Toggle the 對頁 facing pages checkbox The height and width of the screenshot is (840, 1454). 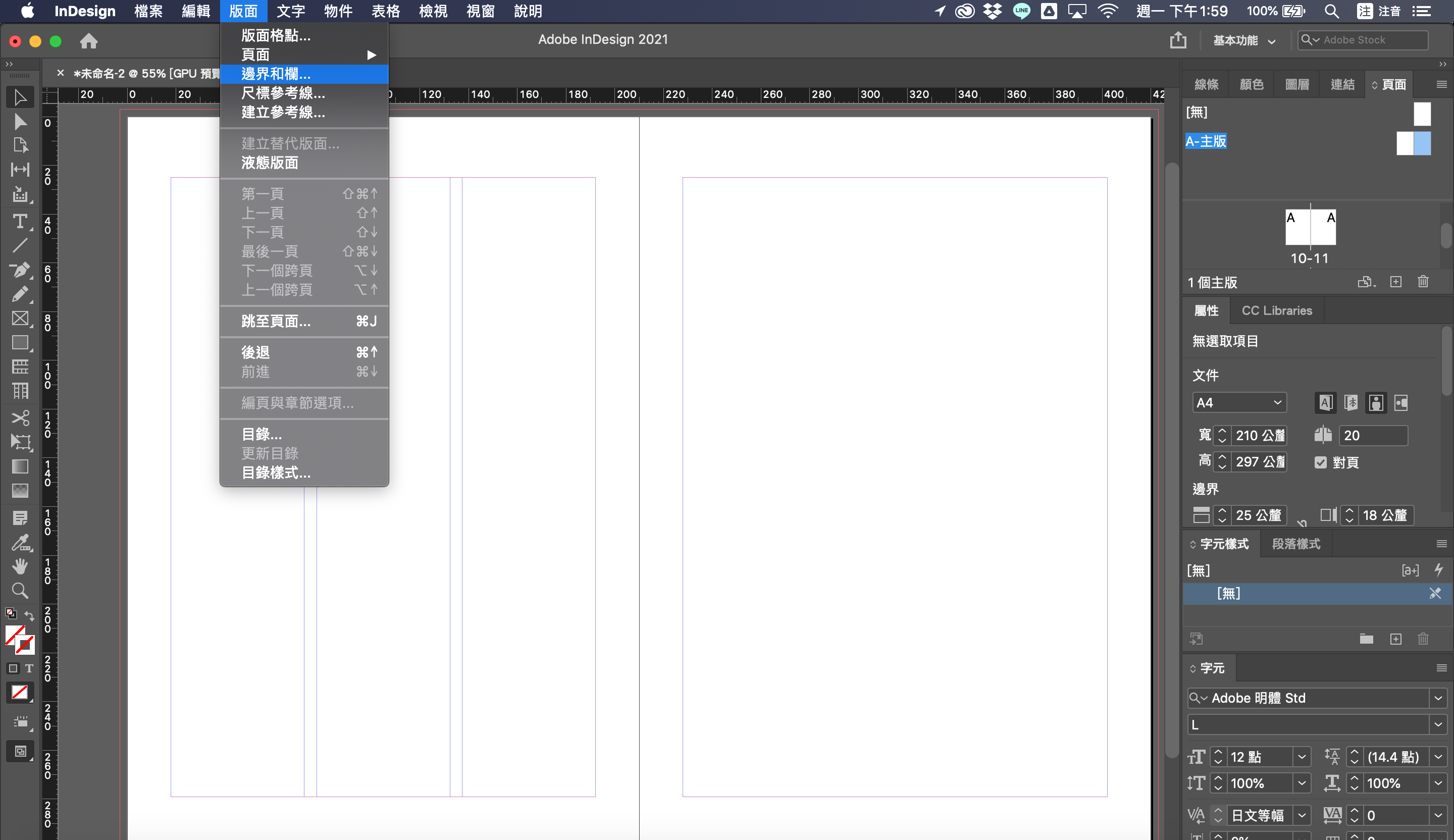1320,462
